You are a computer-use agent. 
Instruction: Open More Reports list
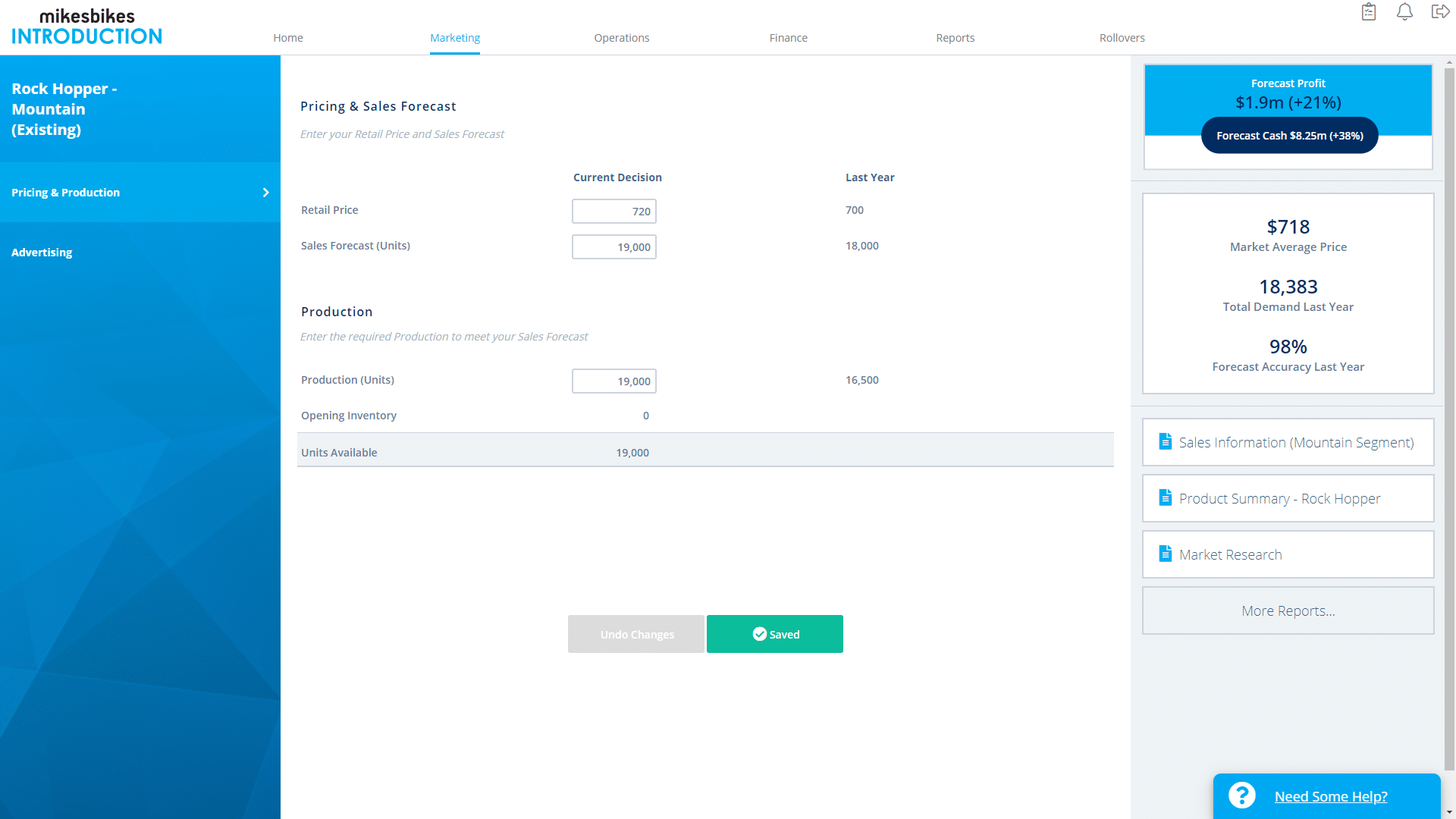click(x=1288, y=610)
